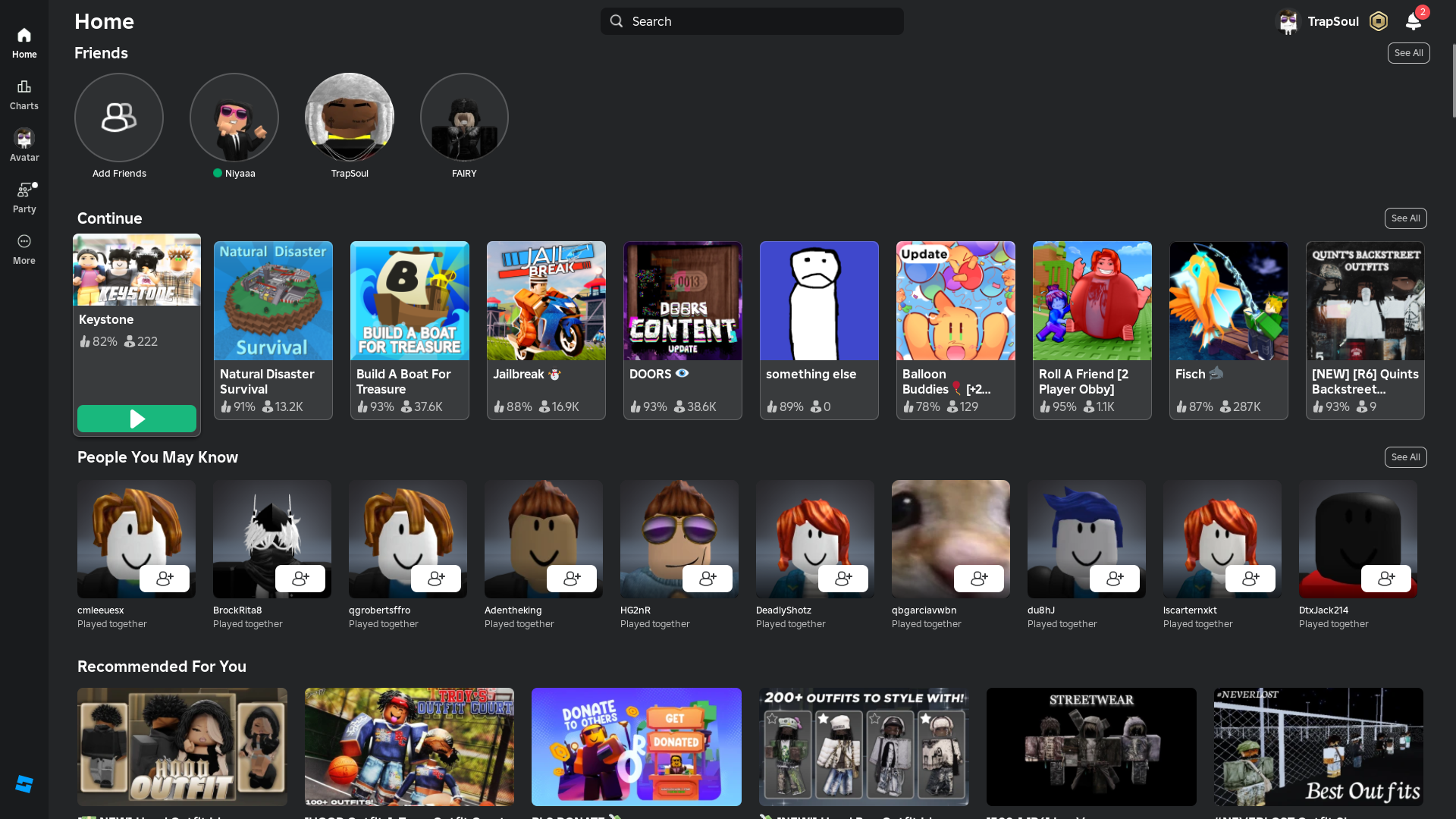Open cmleeuesx profile name link

100,610
